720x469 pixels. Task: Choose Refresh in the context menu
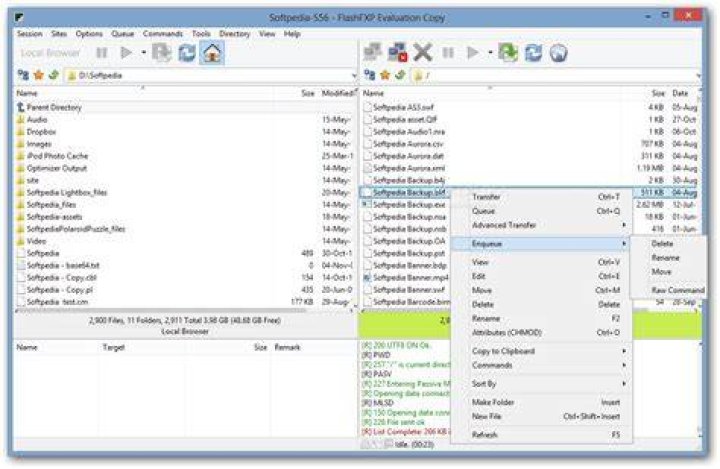pyautogui.click(x=541, y=435)
